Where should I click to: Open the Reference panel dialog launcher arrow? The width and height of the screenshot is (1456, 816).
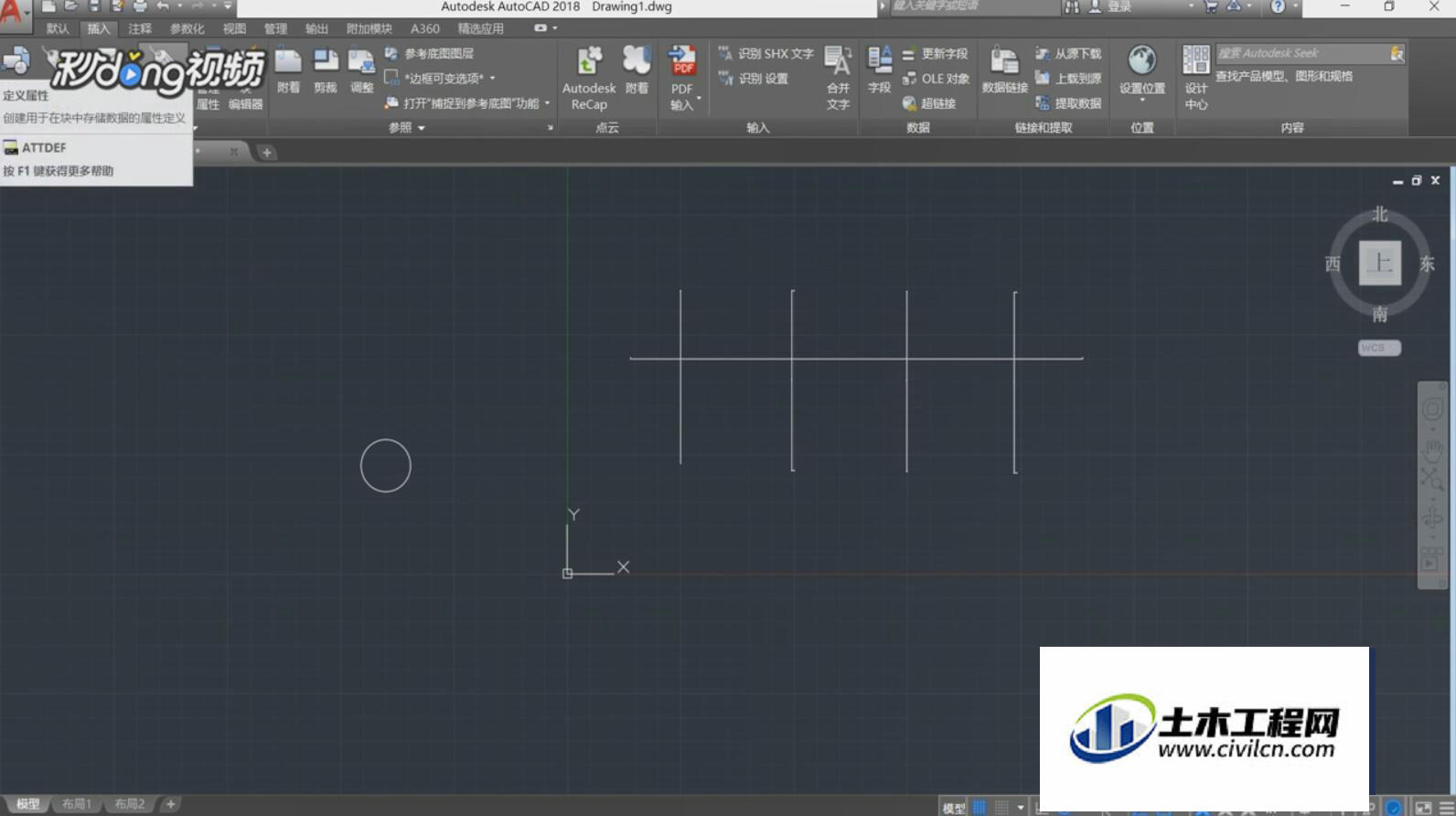pos(550,128)
